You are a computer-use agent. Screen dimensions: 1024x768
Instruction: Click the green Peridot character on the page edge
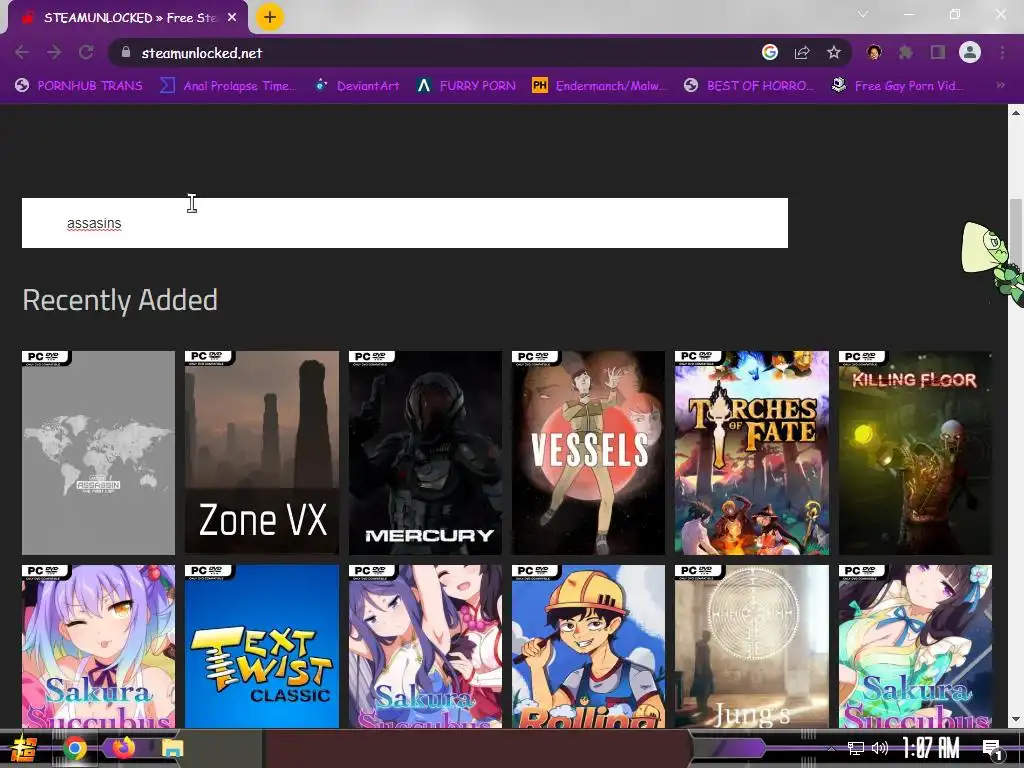993,264
